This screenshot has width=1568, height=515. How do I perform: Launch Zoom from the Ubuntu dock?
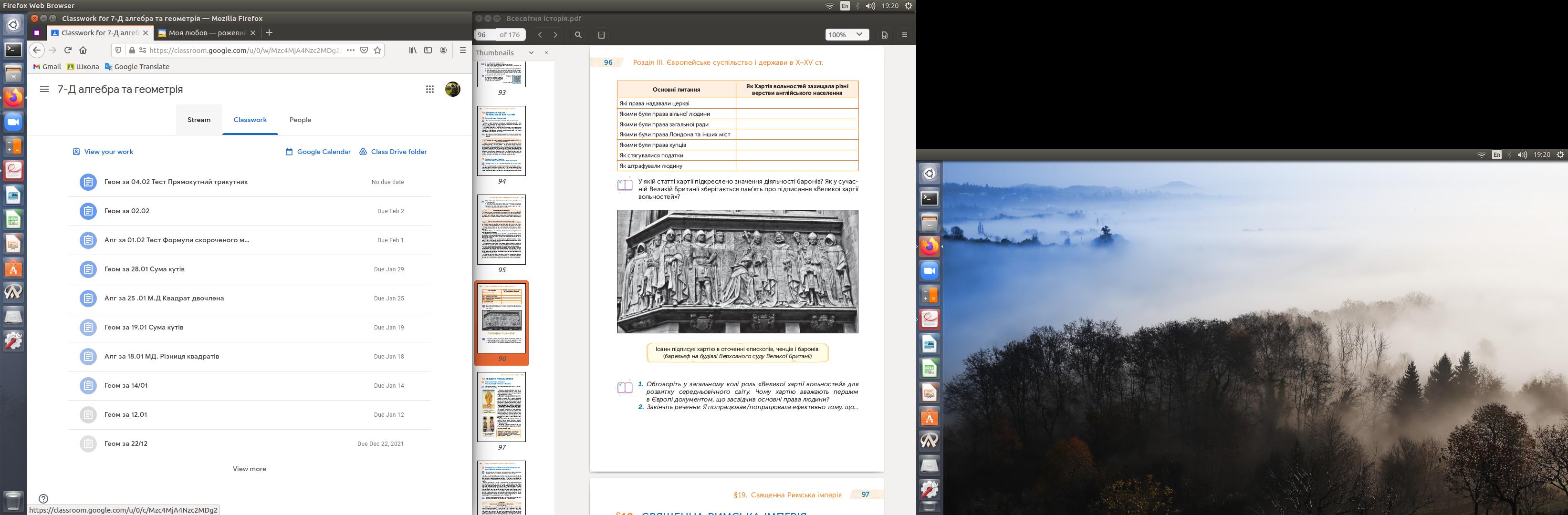(x=13, y=122)
